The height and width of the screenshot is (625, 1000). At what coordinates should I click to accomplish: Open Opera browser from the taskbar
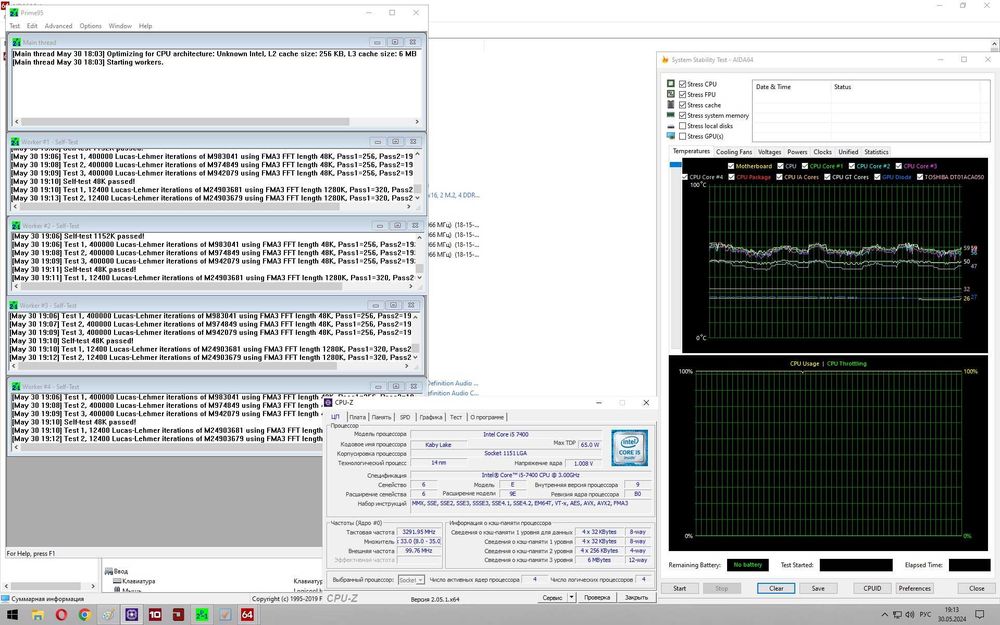60,615
